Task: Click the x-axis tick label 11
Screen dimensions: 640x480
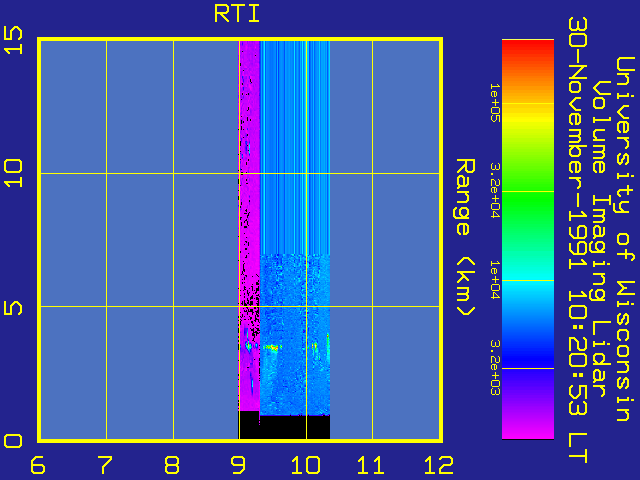Action: click(371, 465)
